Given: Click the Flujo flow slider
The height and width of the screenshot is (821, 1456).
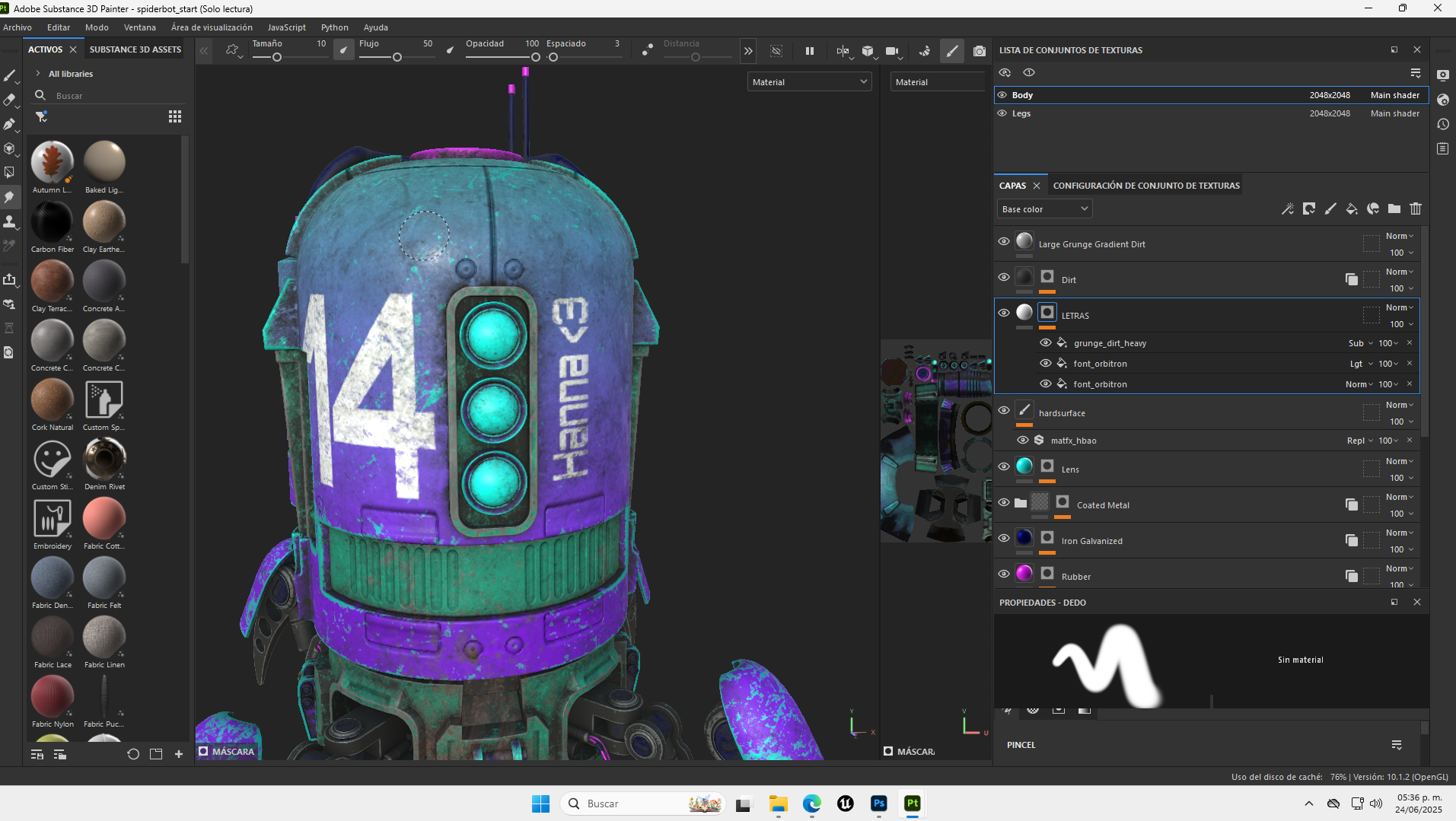Looking at the screenshot, I should 396,57.
